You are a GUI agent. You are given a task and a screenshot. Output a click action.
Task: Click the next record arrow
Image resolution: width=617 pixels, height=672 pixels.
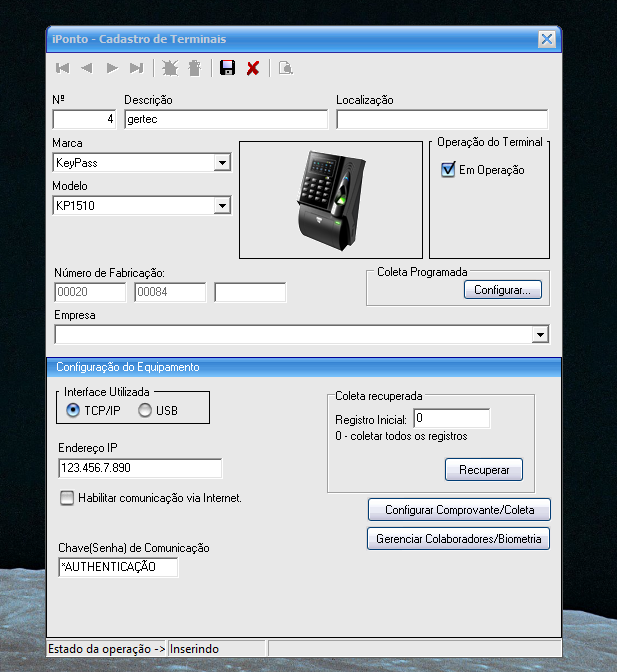(x=111, y=68)
